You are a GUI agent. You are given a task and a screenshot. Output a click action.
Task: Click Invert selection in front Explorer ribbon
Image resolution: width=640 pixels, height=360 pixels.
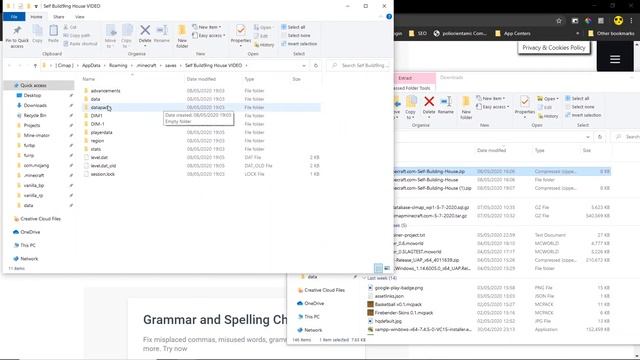click(x=299, y=44)
